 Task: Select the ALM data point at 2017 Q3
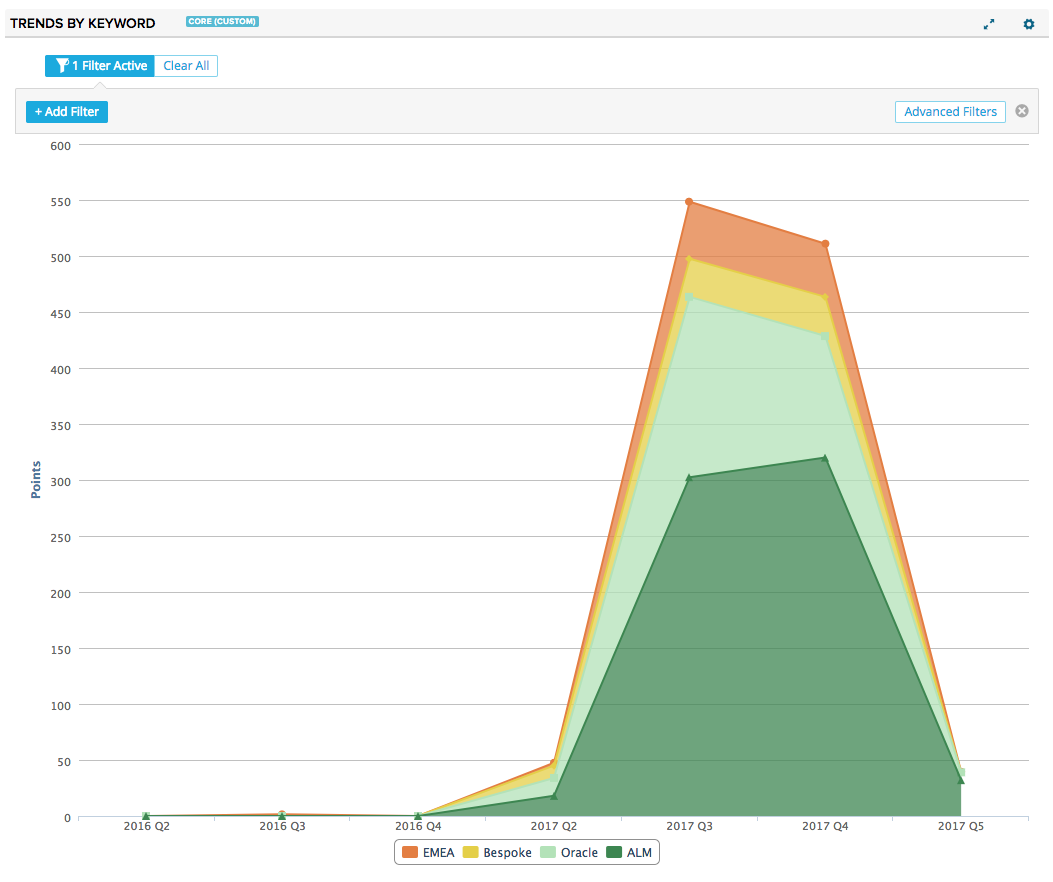coord(689,478)
